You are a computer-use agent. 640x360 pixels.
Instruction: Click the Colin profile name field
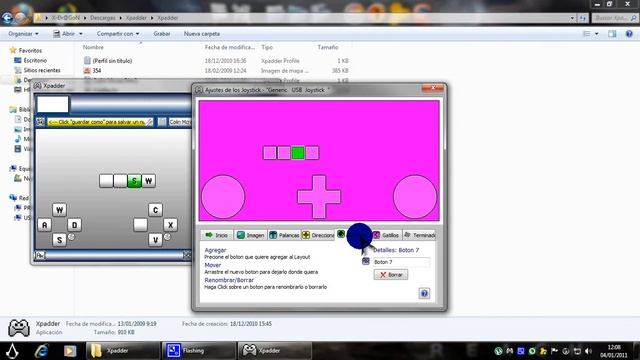[180, 122]
